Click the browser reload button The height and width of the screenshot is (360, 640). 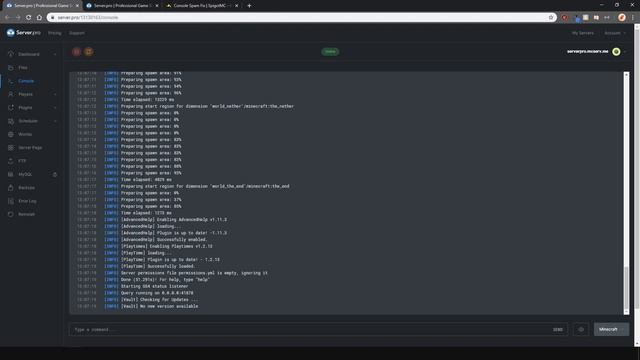29,18
